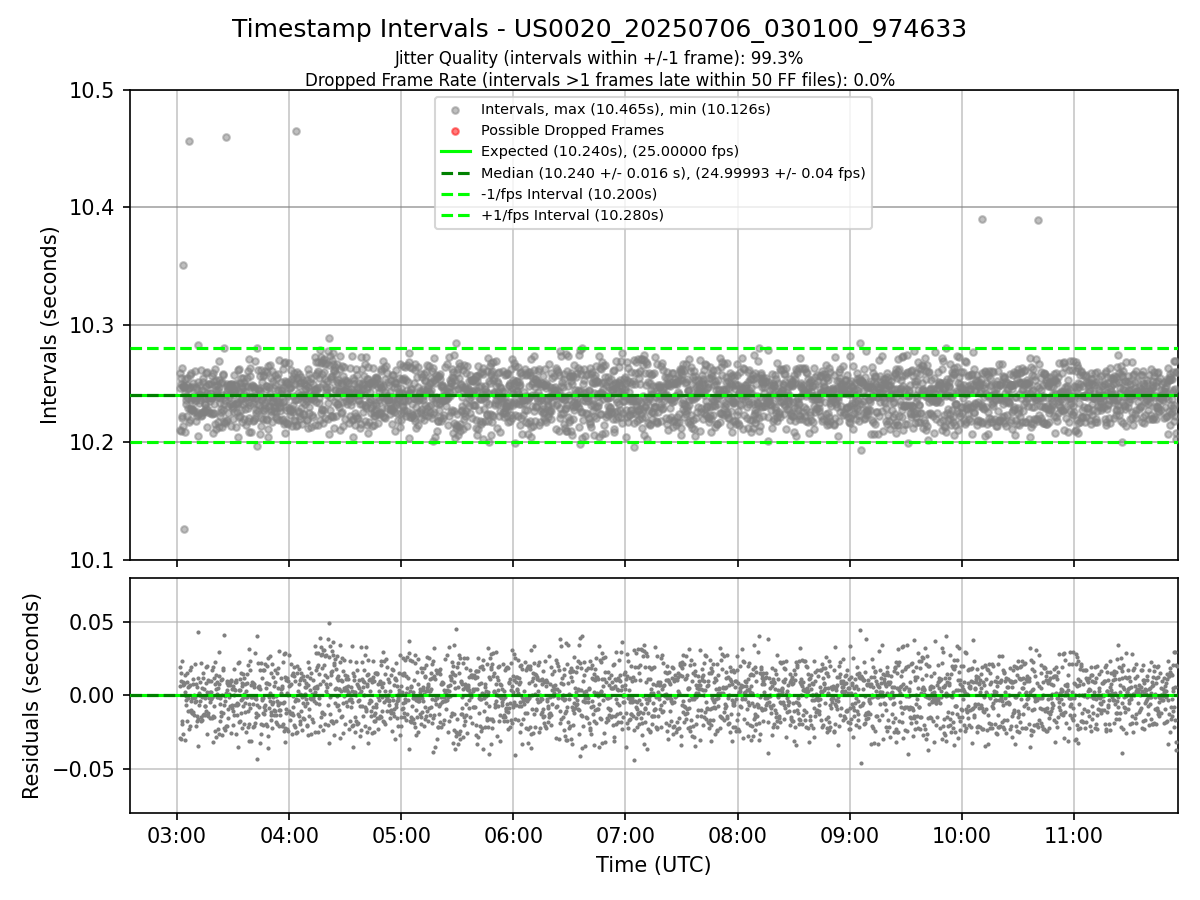Click the highest outlier point near 04:00 at 10.465s
This screenshot has height=900, width=1200.
[x=296, y=131]
